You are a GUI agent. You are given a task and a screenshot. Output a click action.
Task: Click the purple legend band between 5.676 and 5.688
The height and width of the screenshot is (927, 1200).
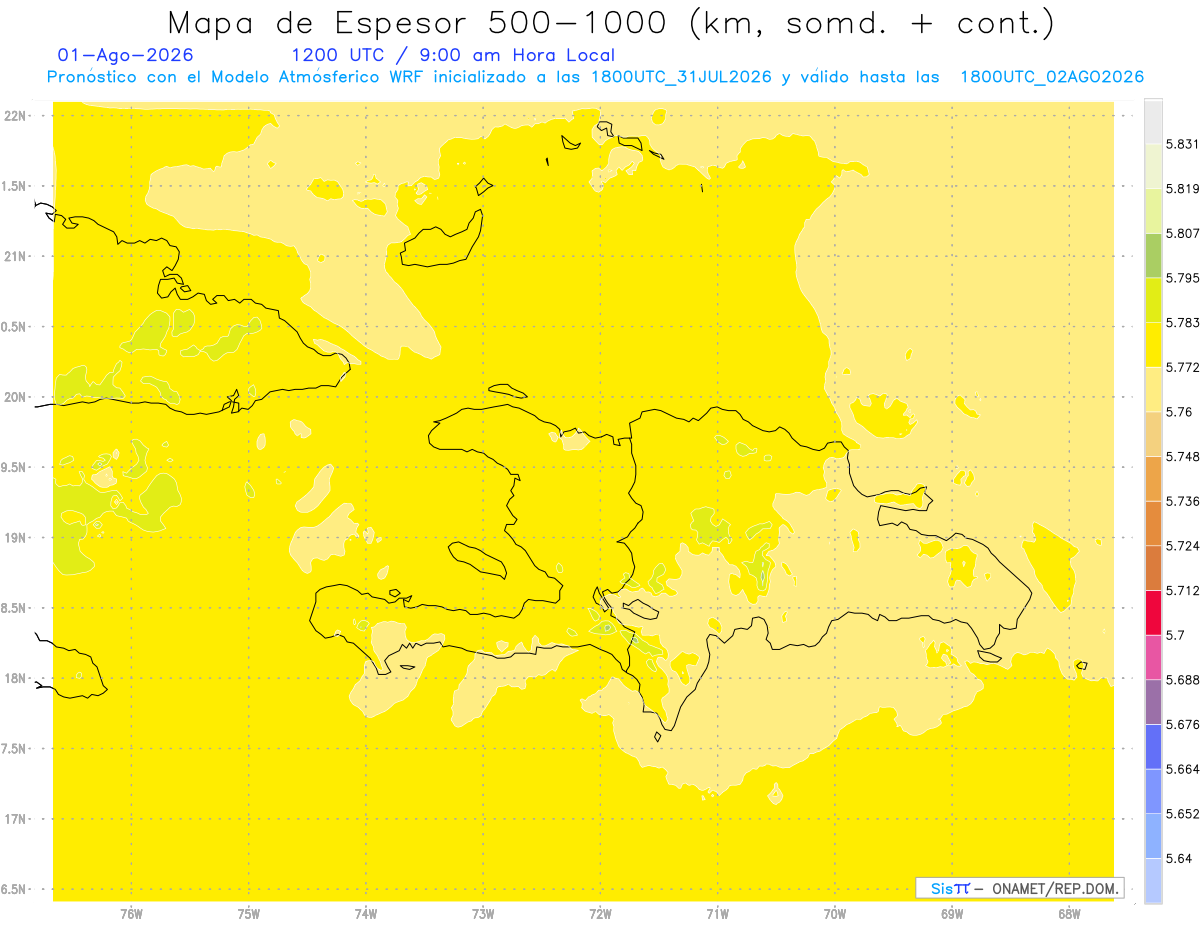coord(1153,702)
